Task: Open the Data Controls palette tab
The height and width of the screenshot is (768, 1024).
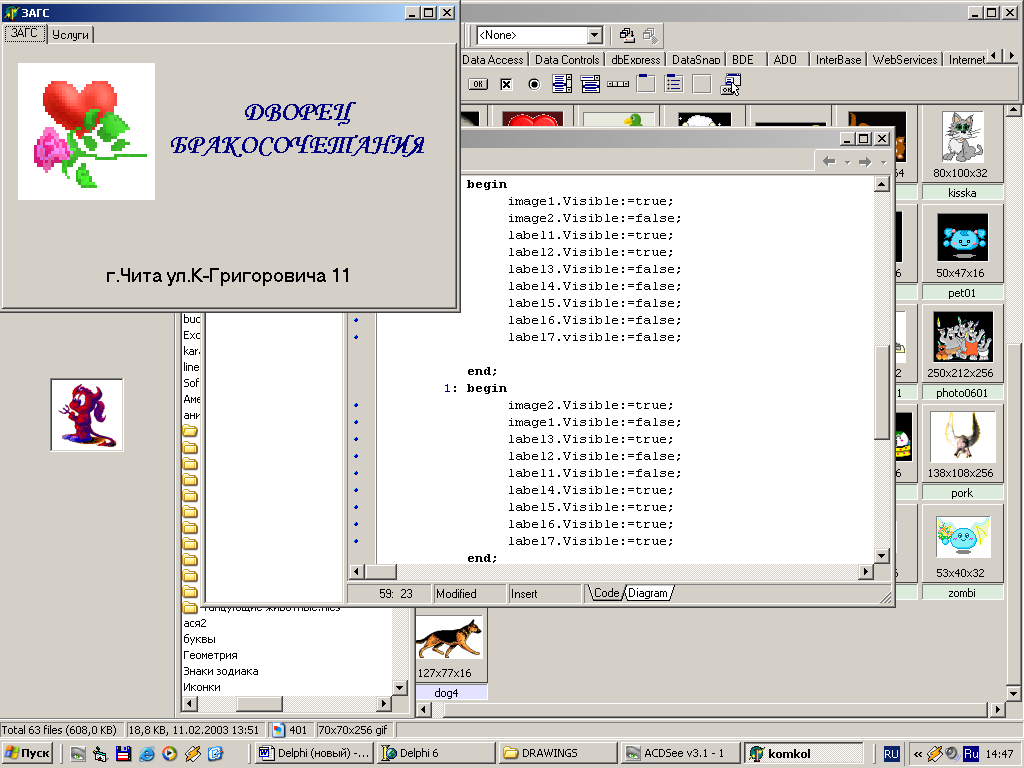Action: point(567,59)
